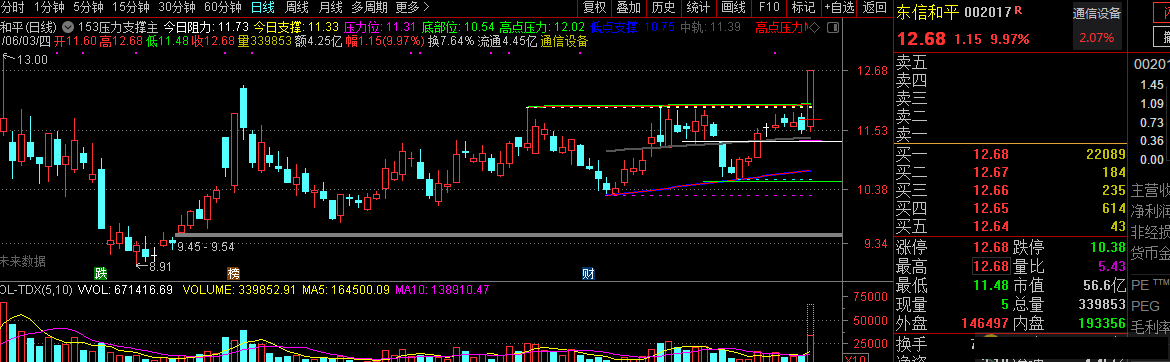Click the 通信设备 2.07% sector box
The width and height of the screenshot is (1170, 362).
tap(1097, 25)
